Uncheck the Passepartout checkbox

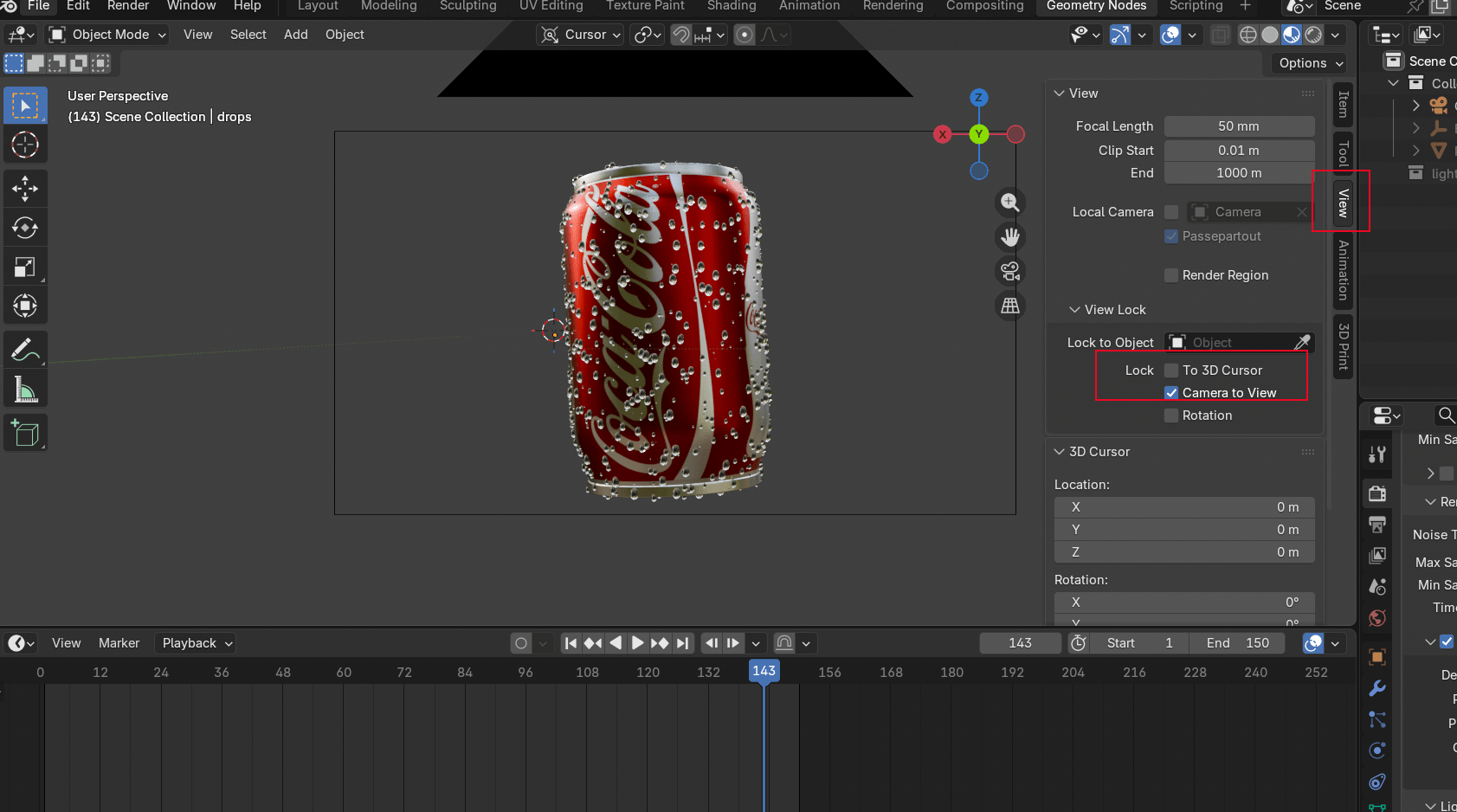pos(1171,236)
